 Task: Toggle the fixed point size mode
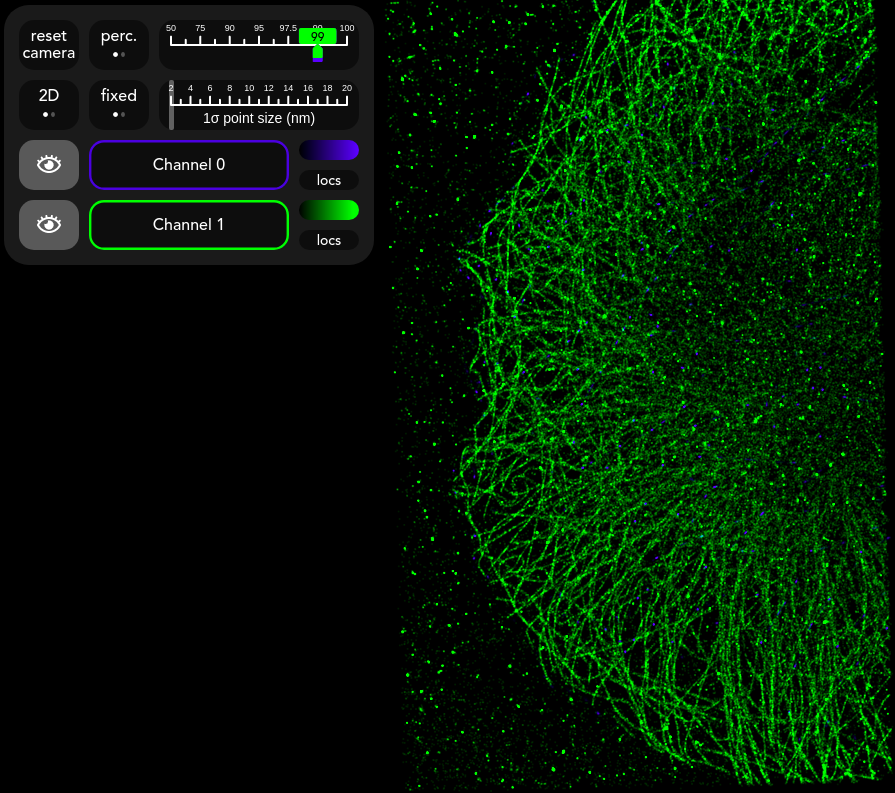[x=119, y=104]
